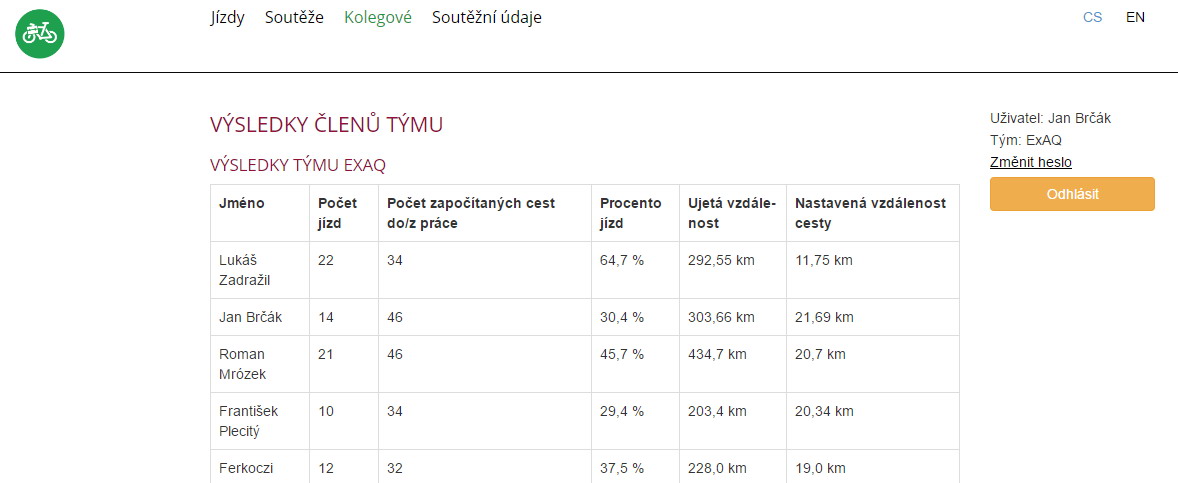Switch language to CS

(x=1092, y=17)
